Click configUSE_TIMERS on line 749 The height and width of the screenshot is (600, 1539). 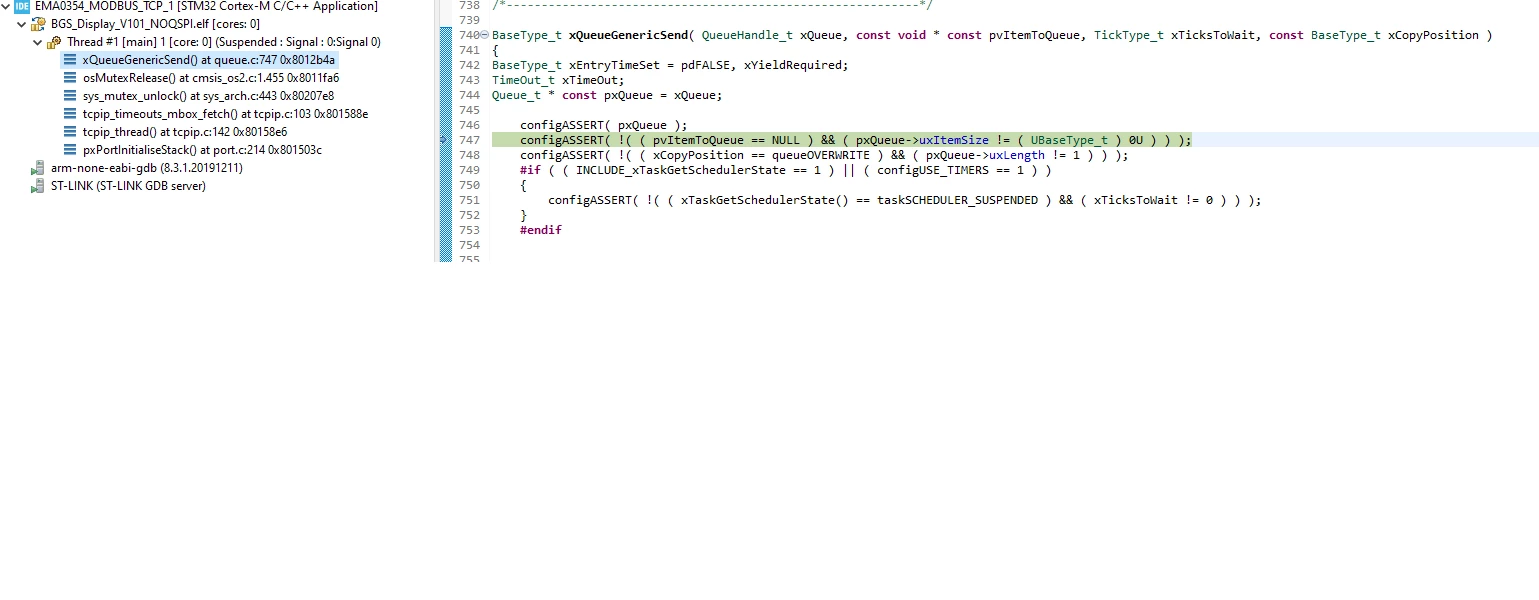933,170
